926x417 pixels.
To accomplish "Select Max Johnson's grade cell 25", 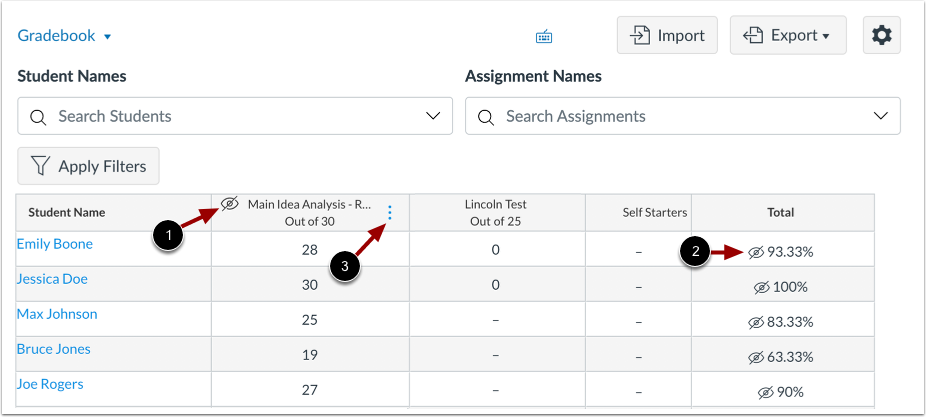I will 310,320.
